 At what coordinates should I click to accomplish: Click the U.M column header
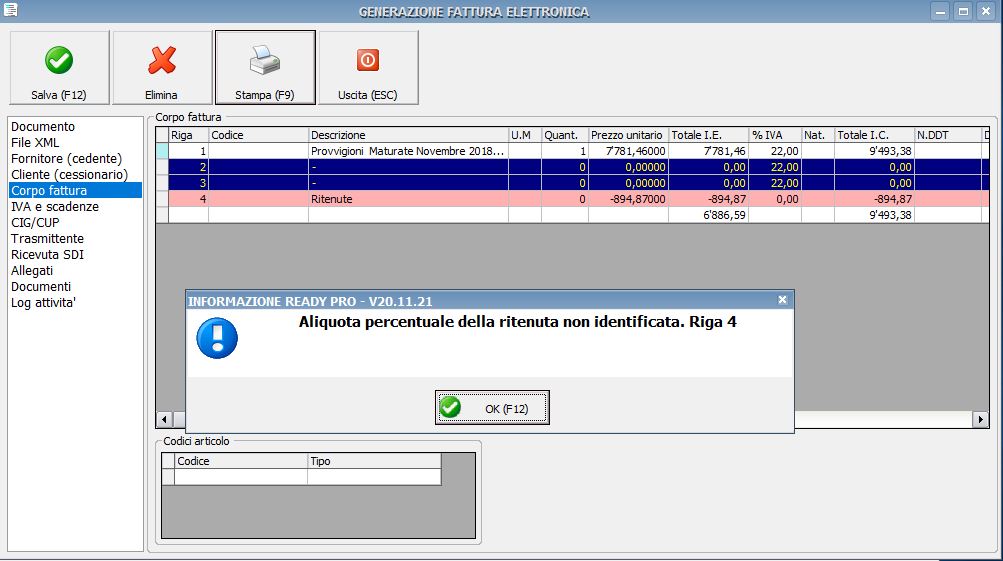point(525,135)
